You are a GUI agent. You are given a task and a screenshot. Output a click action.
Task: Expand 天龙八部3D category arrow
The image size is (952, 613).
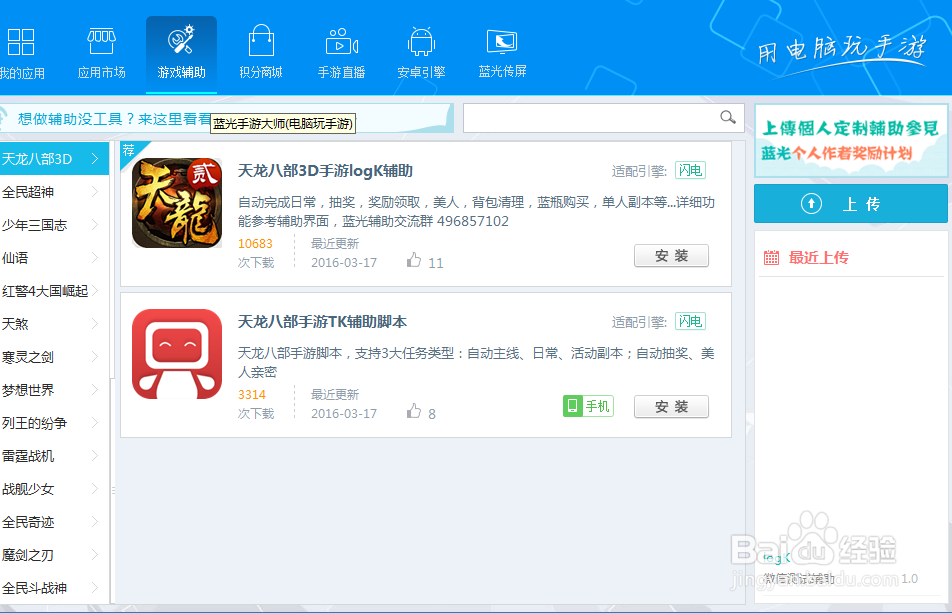tap(95, 158)
